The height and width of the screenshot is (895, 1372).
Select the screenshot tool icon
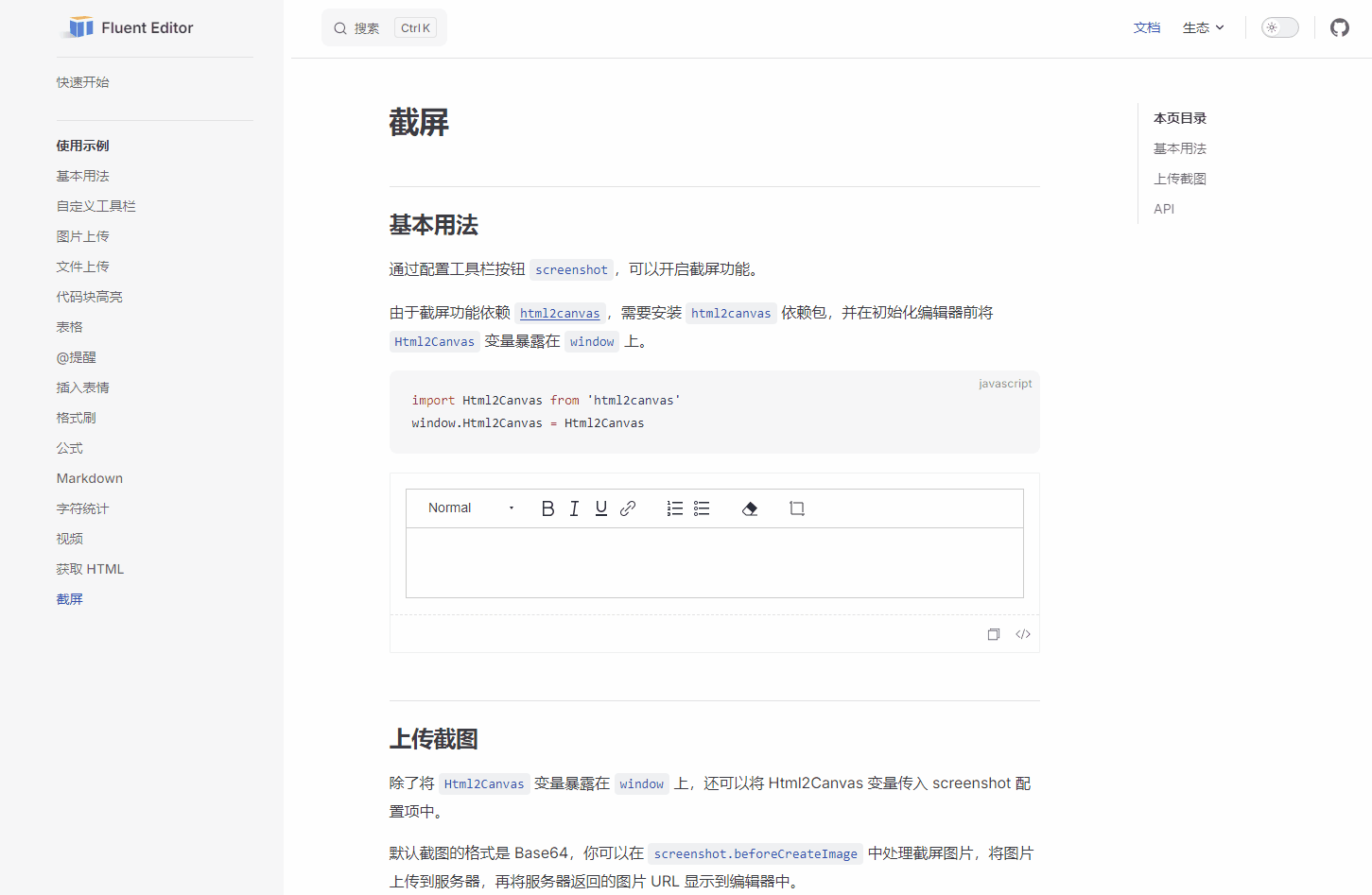tap(797, 508)
